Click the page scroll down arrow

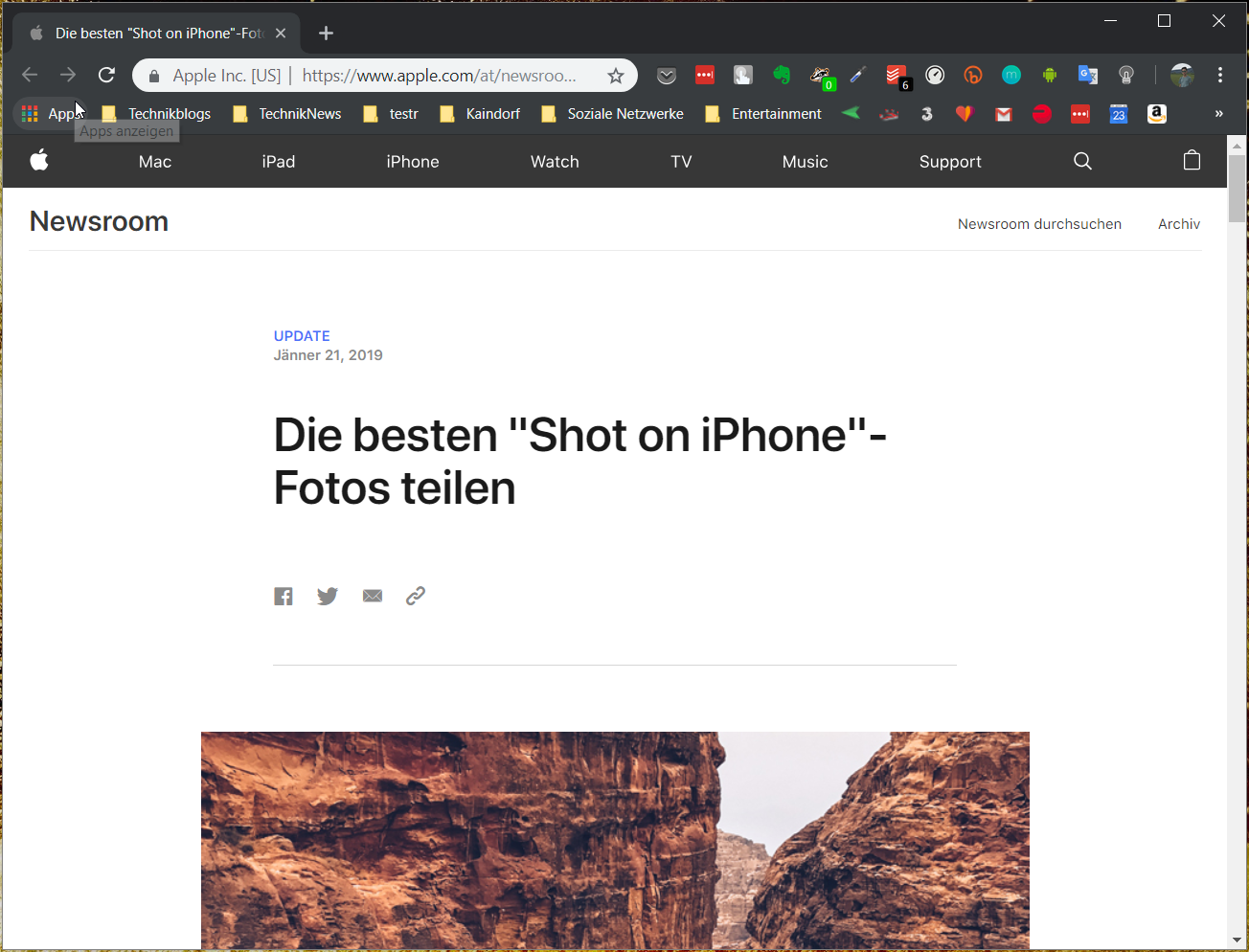[1237, 940]
